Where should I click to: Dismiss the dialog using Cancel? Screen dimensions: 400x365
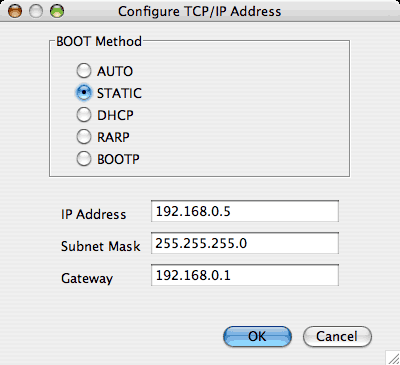(x=337, y=336)
